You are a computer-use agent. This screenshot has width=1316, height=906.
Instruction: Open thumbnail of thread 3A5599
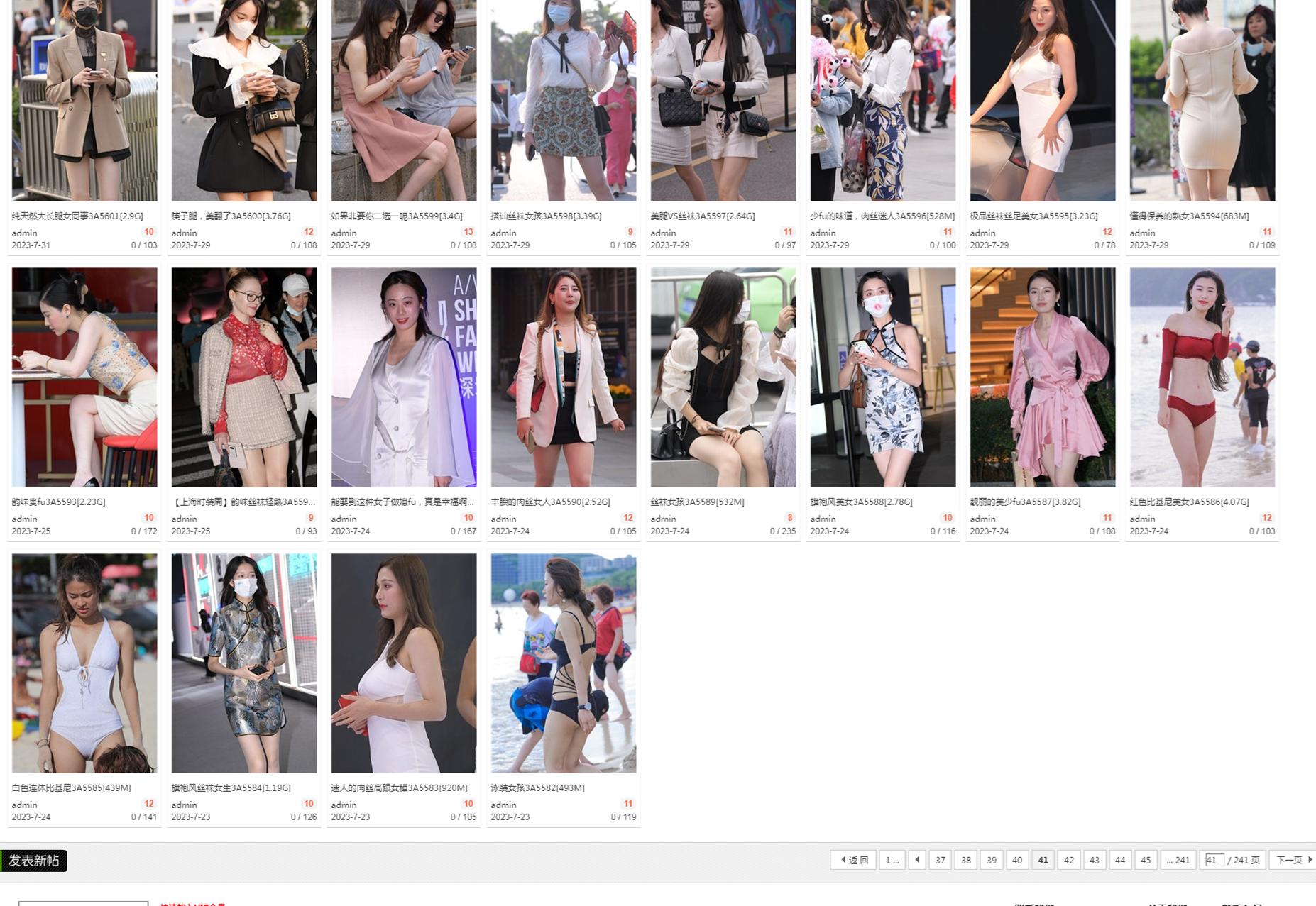[x=404, y=100]
